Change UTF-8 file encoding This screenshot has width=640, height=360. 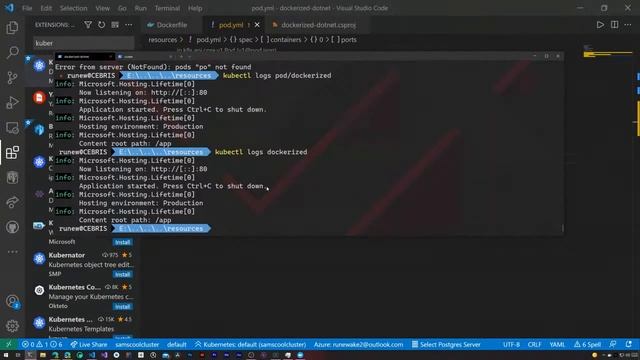tap(511, 344)
